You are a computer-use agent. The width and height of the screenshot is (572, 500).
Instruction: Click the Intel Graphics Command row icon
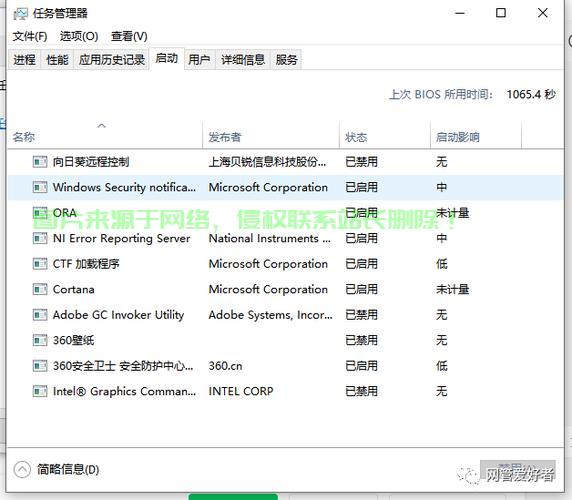[40, 391]
